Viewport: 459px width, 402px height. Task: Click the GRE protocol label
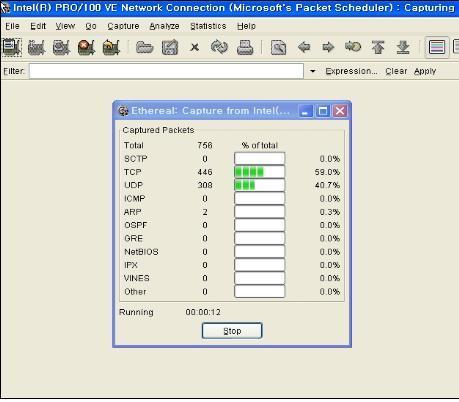[x=134, y=238]
